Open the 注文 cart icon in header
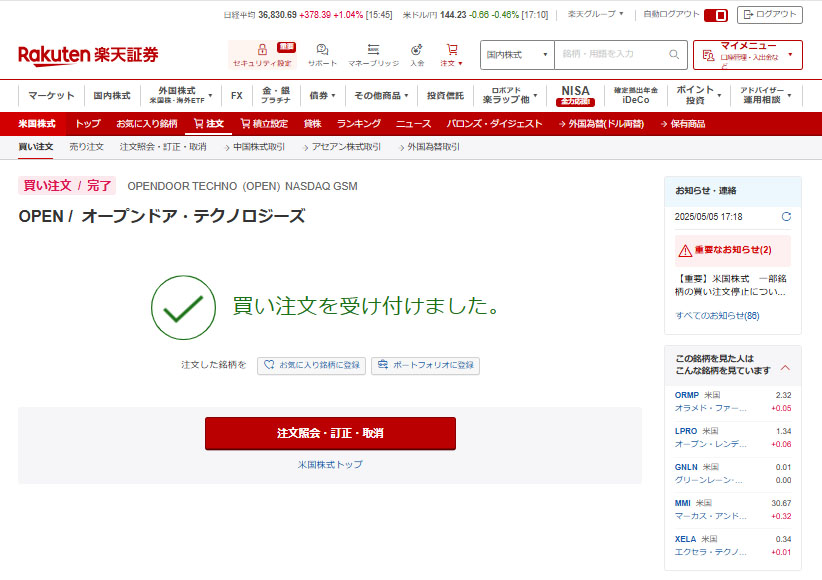The height and width of the screenshot is (580, 822). click(452, 50)
